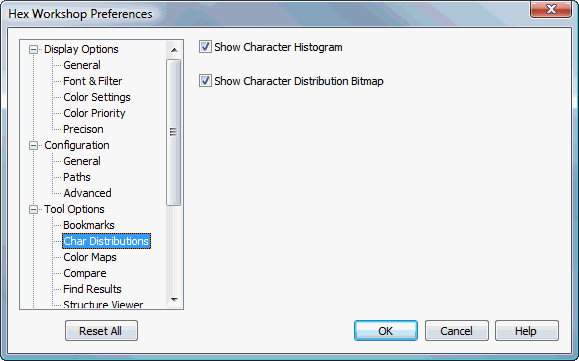This screenshot has height=361, width=579.
Task: Open Font & Filter settings
Action: (x=92, y=81)
